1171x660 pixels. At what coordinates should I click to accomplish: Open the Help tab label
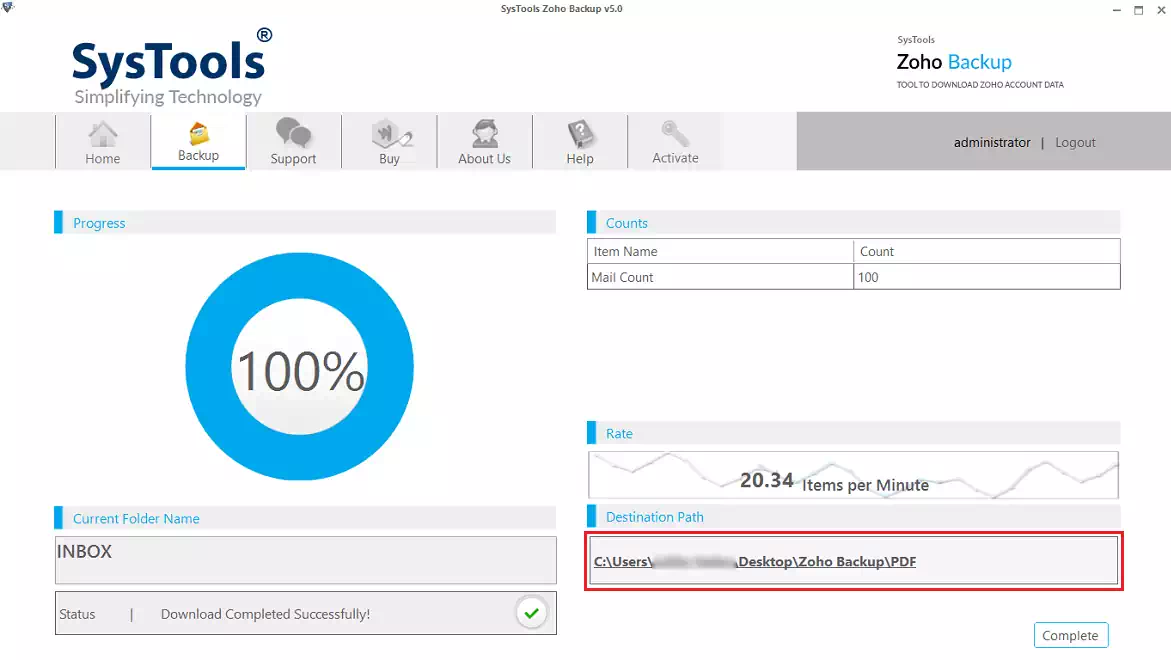coord(580,158)
